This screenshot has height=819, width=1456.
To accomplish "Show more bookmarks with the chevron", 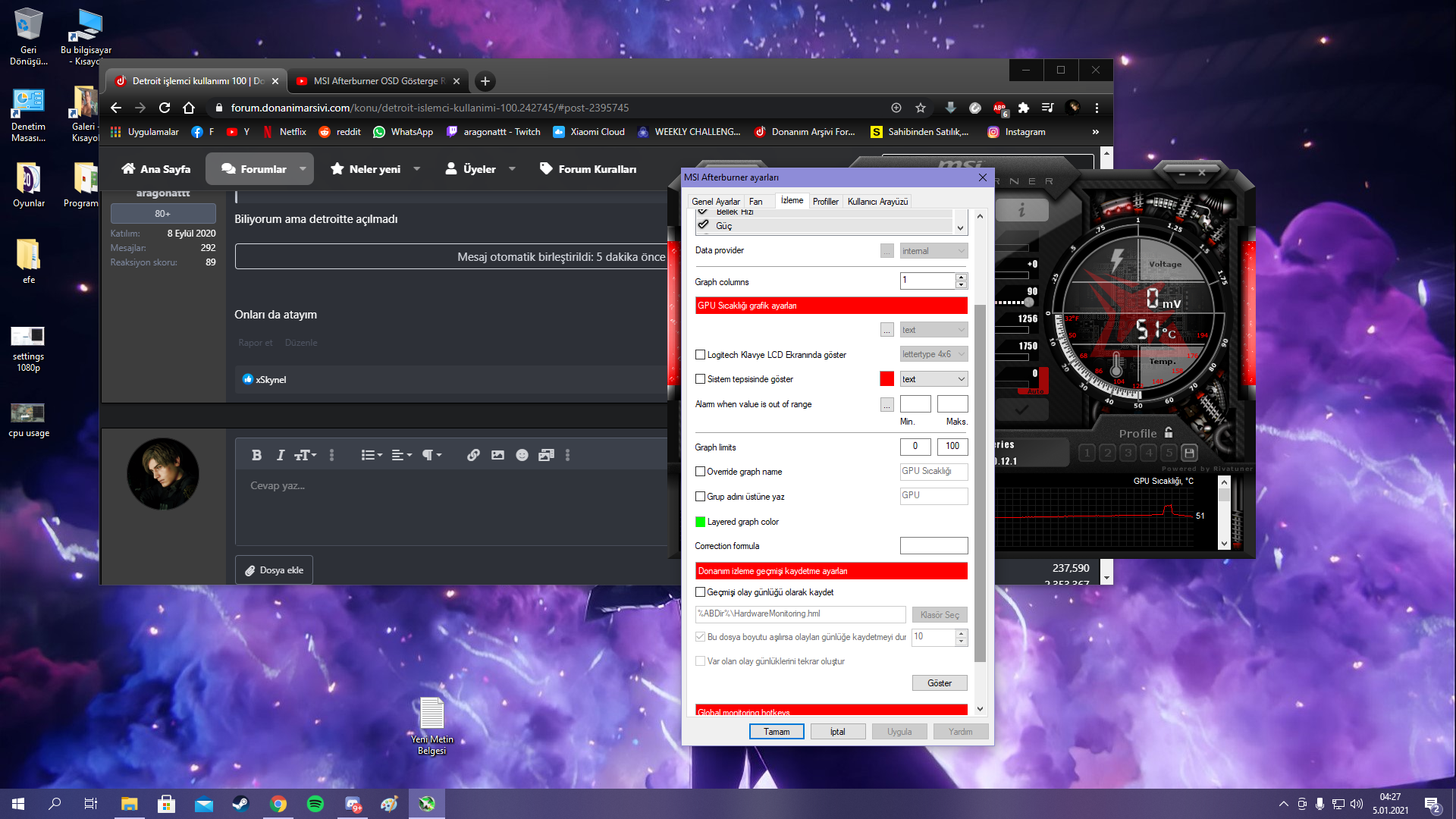I will [1095, 132].
